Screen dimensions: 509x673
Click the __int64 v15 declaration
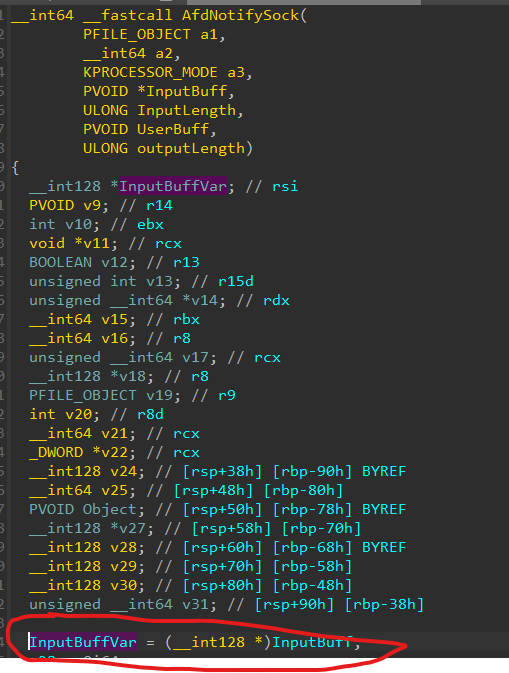[82, 319]
